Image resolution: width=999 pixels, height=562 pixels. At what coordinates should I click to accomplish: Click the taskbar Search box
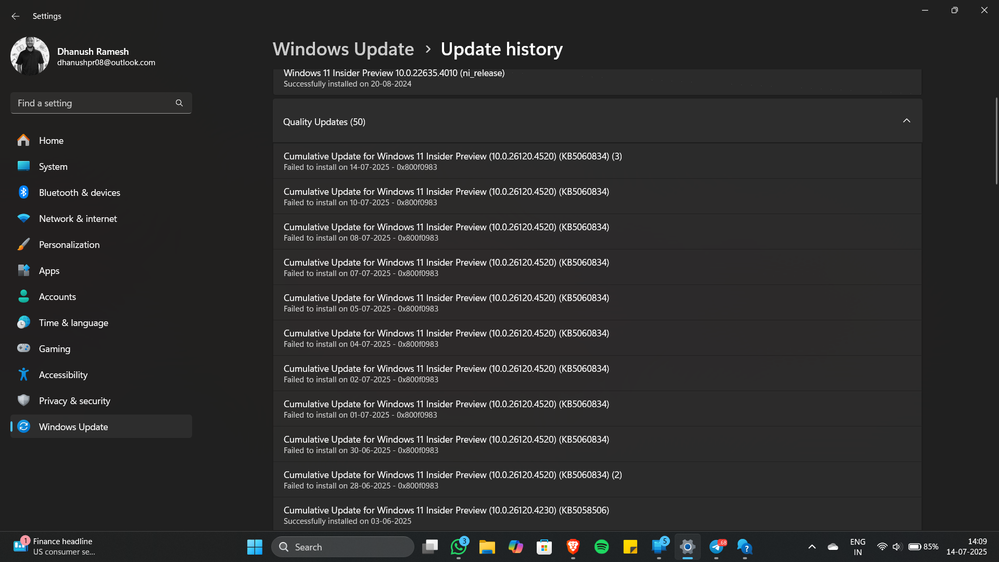click(343, 547)
